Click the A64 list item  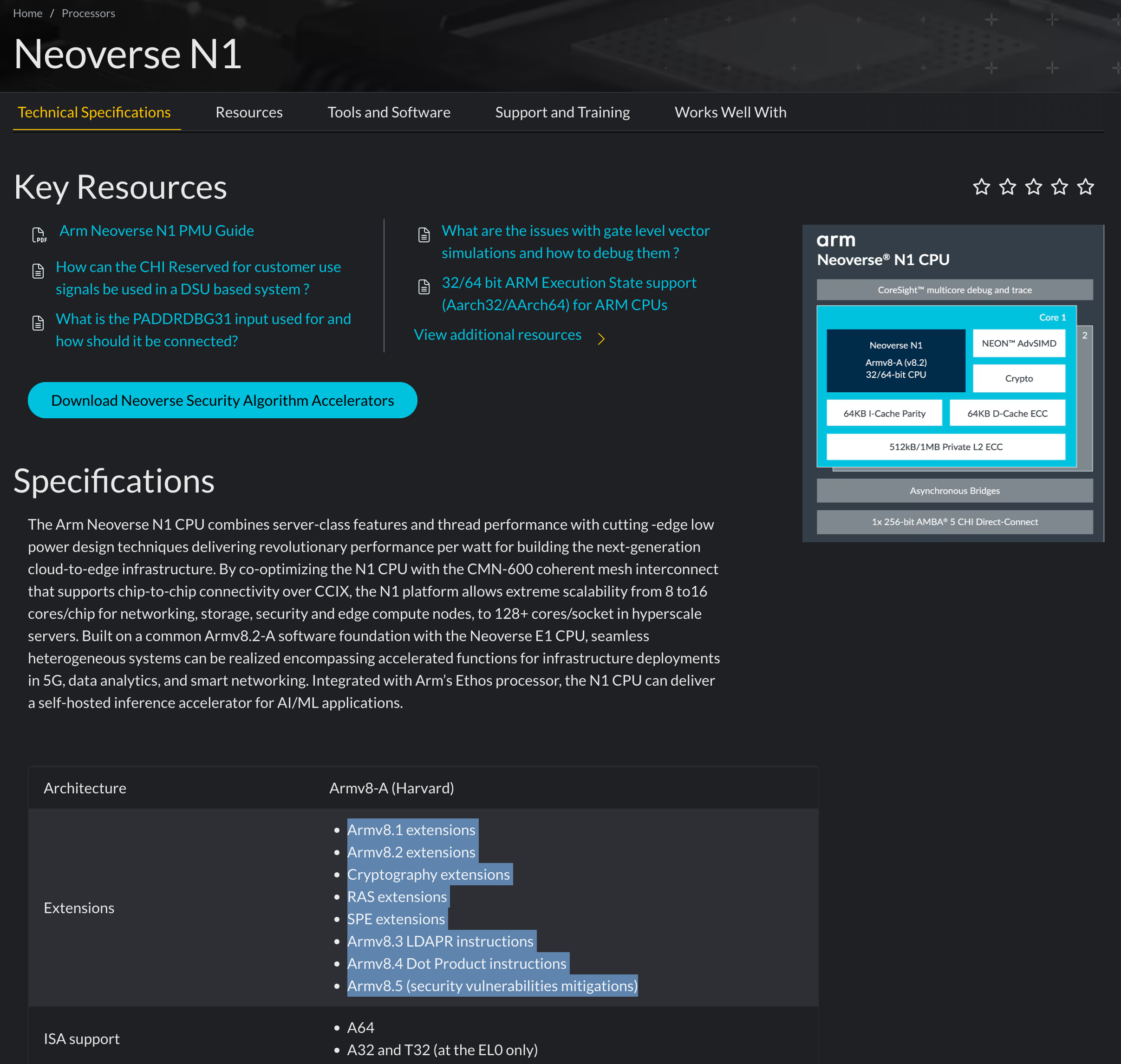pyautogui.click(x=361, y=1028)
